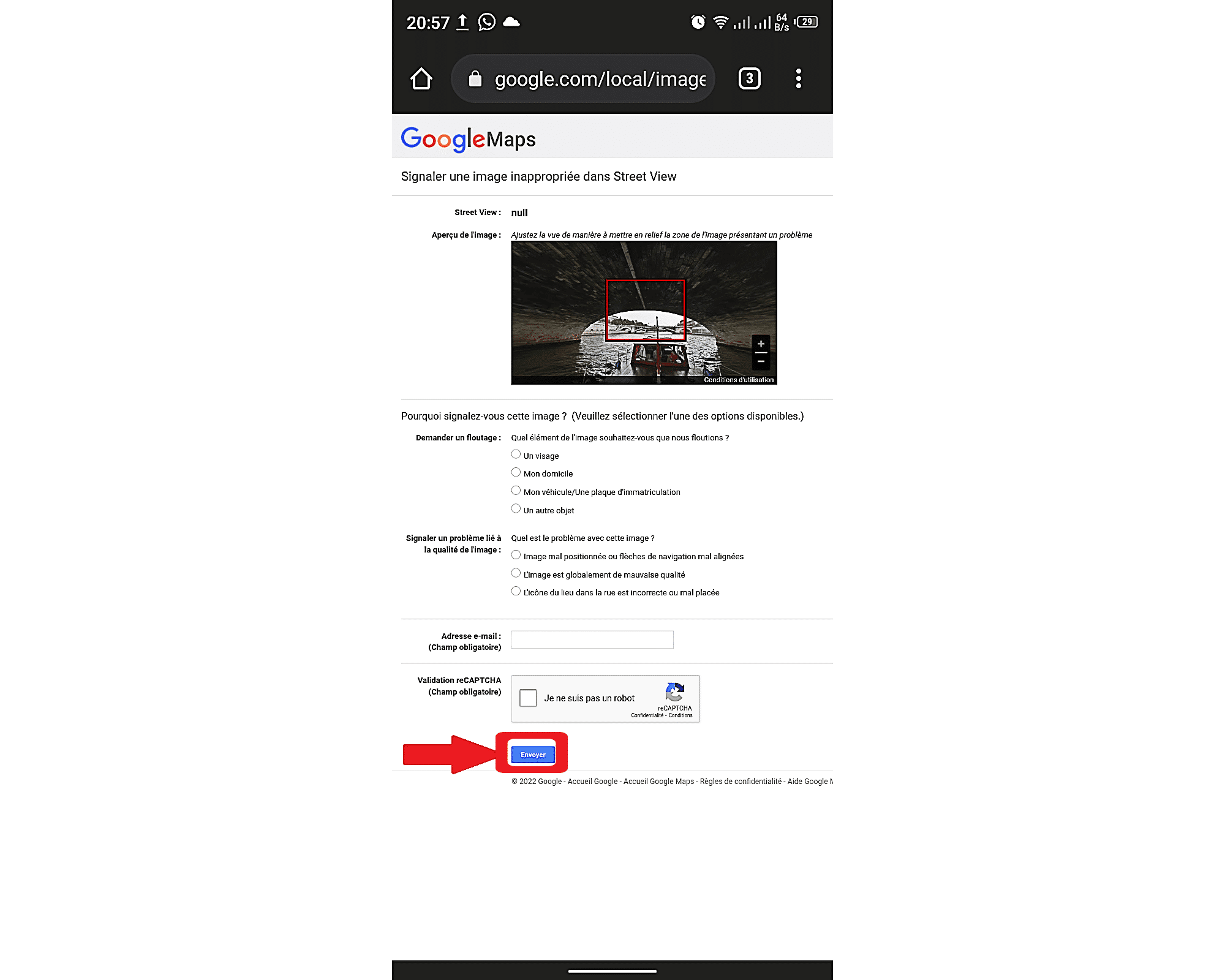This screenshot has height=980, width=1225.
Task: Click the lock/secure connection icon
Action: pyautogui.click(x=475, y=78)
